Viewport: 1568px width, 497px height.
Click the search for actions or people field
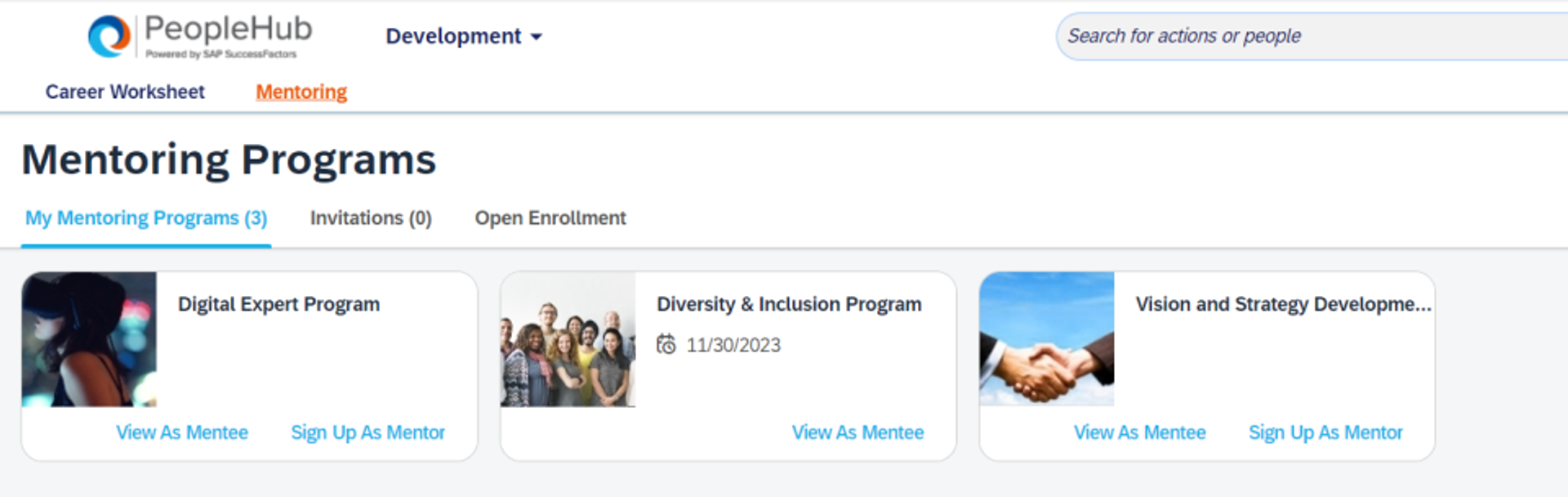click(1307, 36)
